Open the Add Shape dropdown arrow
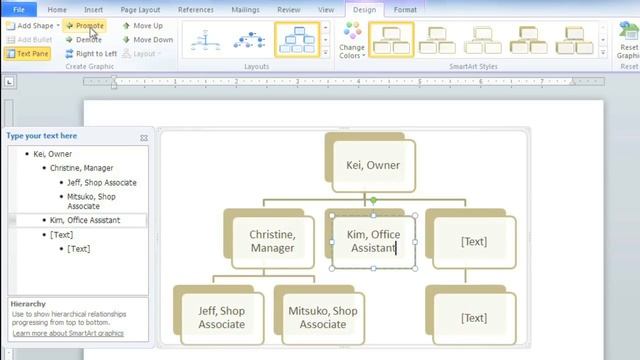Viewport: 640px width, 360px height. pyautogui.click(x=58, y=26)
